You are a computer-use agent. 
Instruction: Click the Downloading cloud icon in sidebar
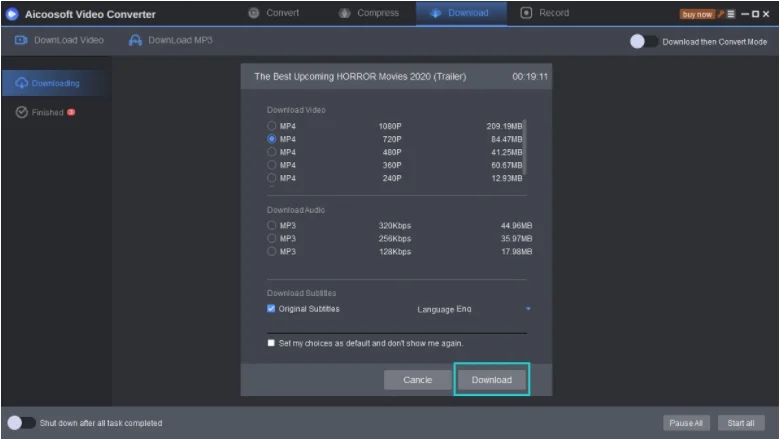pos(22,83)
